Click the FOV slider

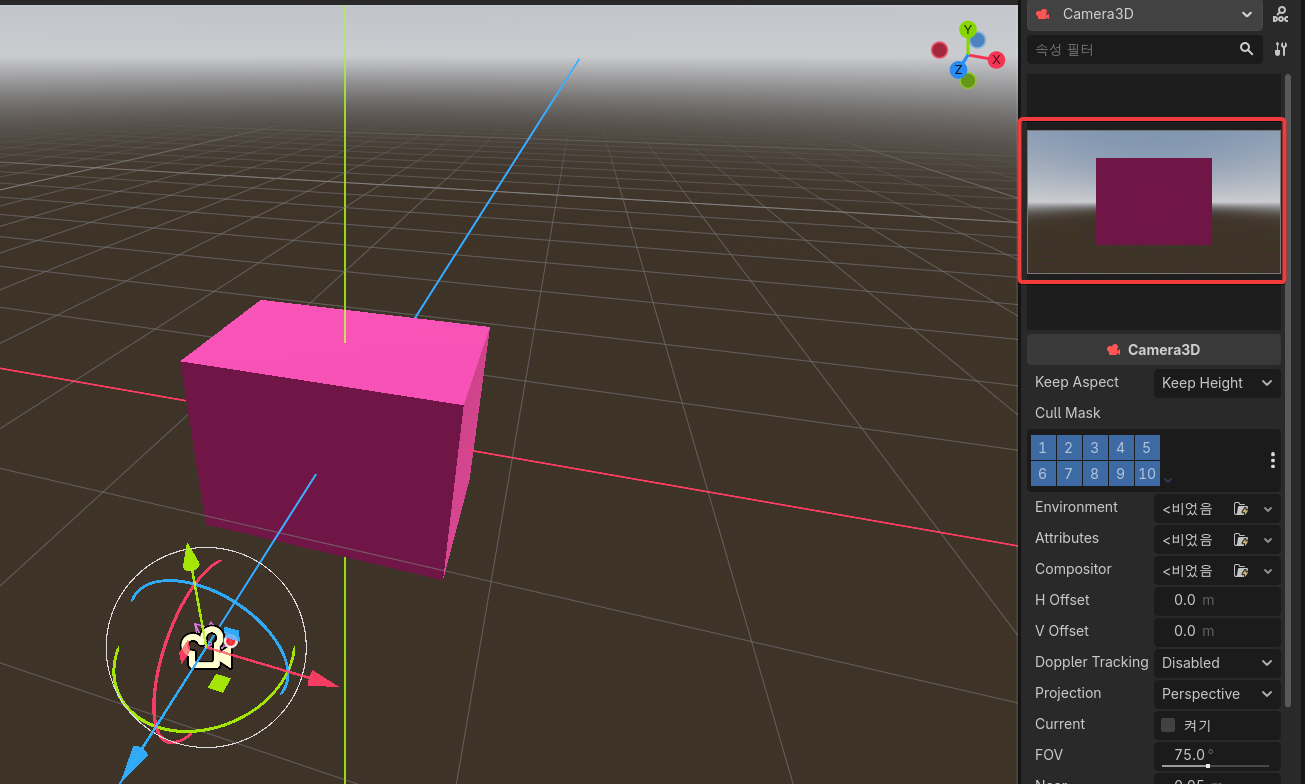[x=1215, y=766]
